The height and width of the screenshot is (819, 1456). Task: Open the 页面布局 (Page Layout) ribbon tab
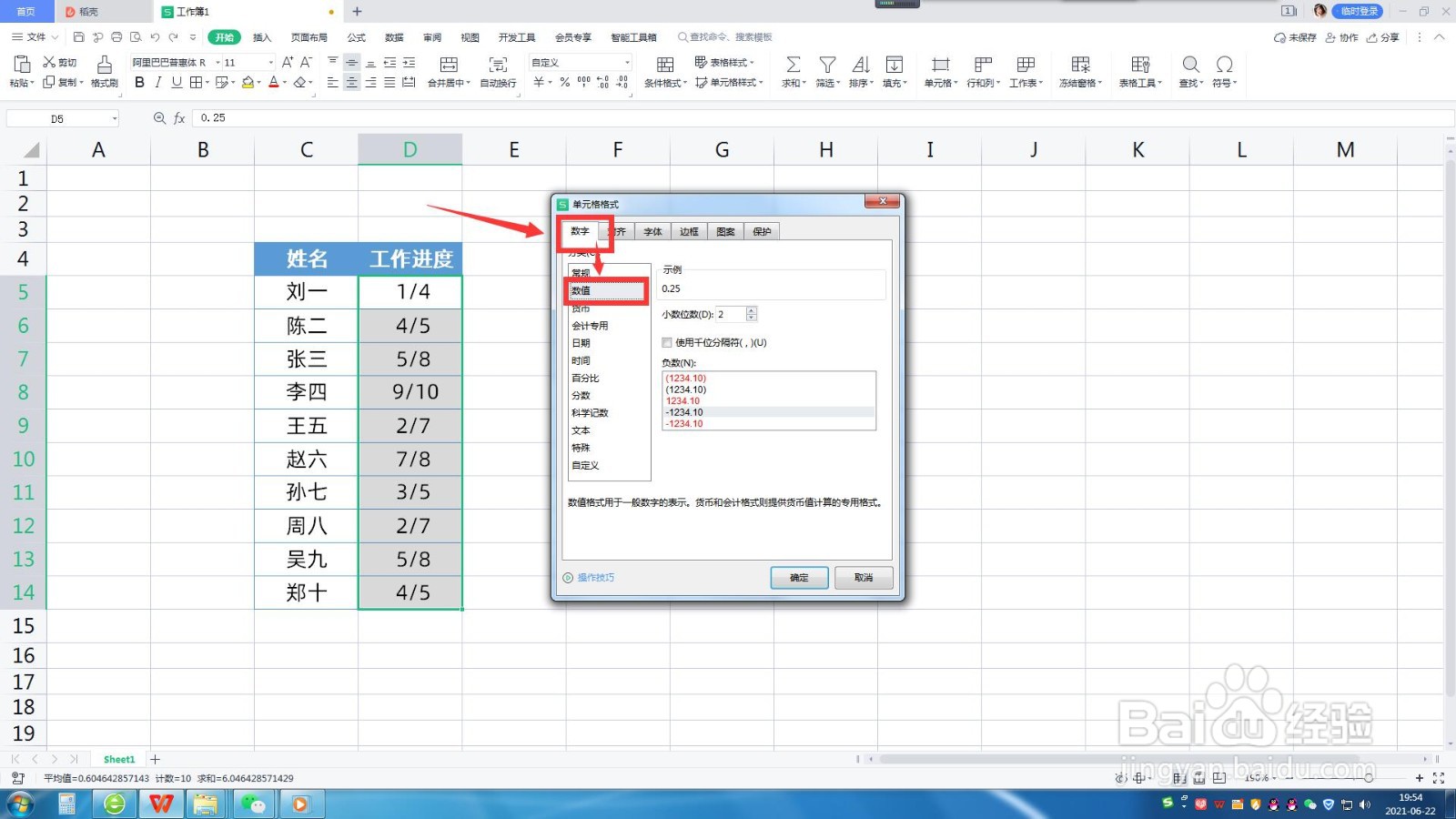[x=309, y=37]
